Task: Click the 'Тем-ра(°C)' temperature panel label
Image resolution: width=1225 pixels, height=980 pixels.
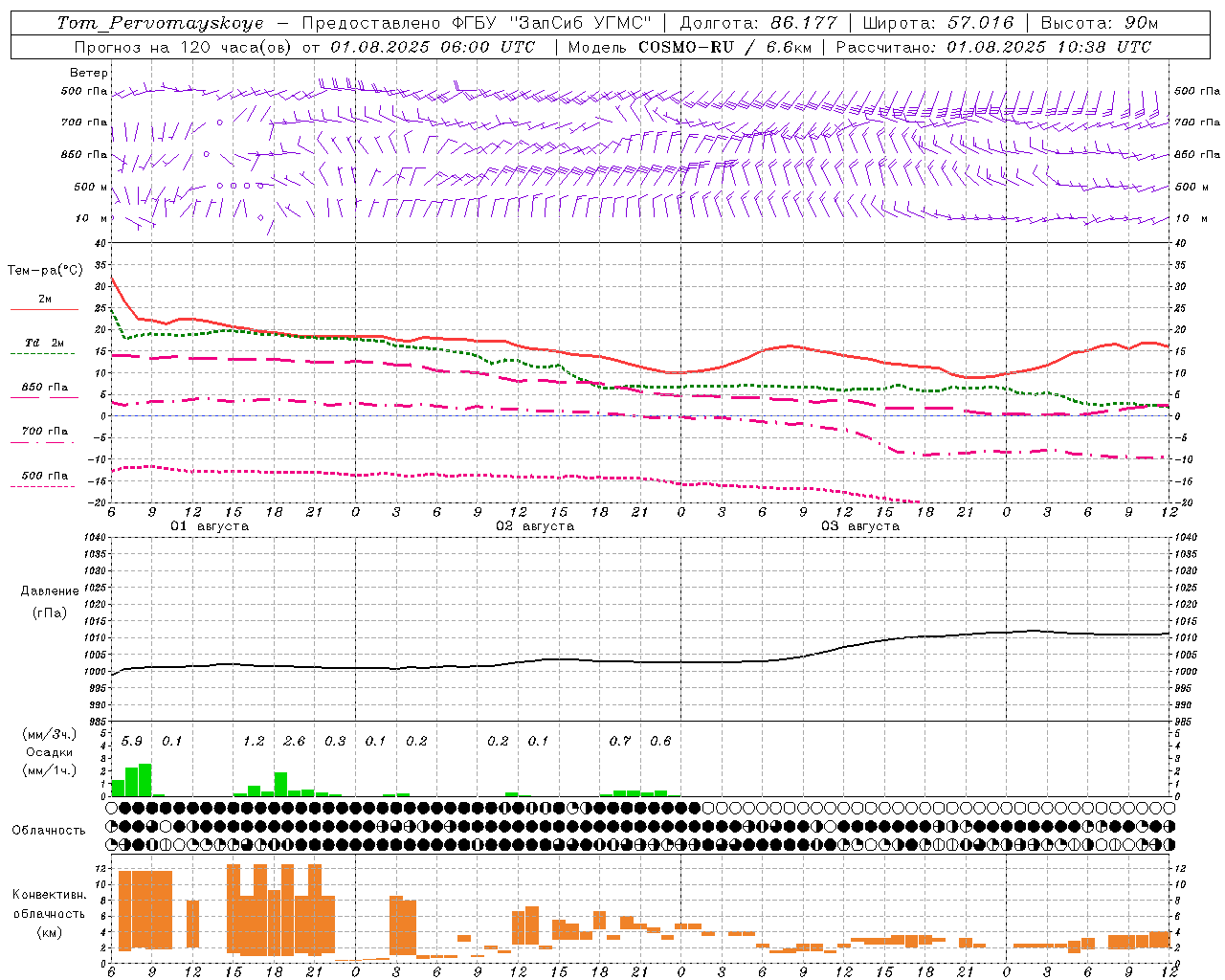Action: point(45,271)
